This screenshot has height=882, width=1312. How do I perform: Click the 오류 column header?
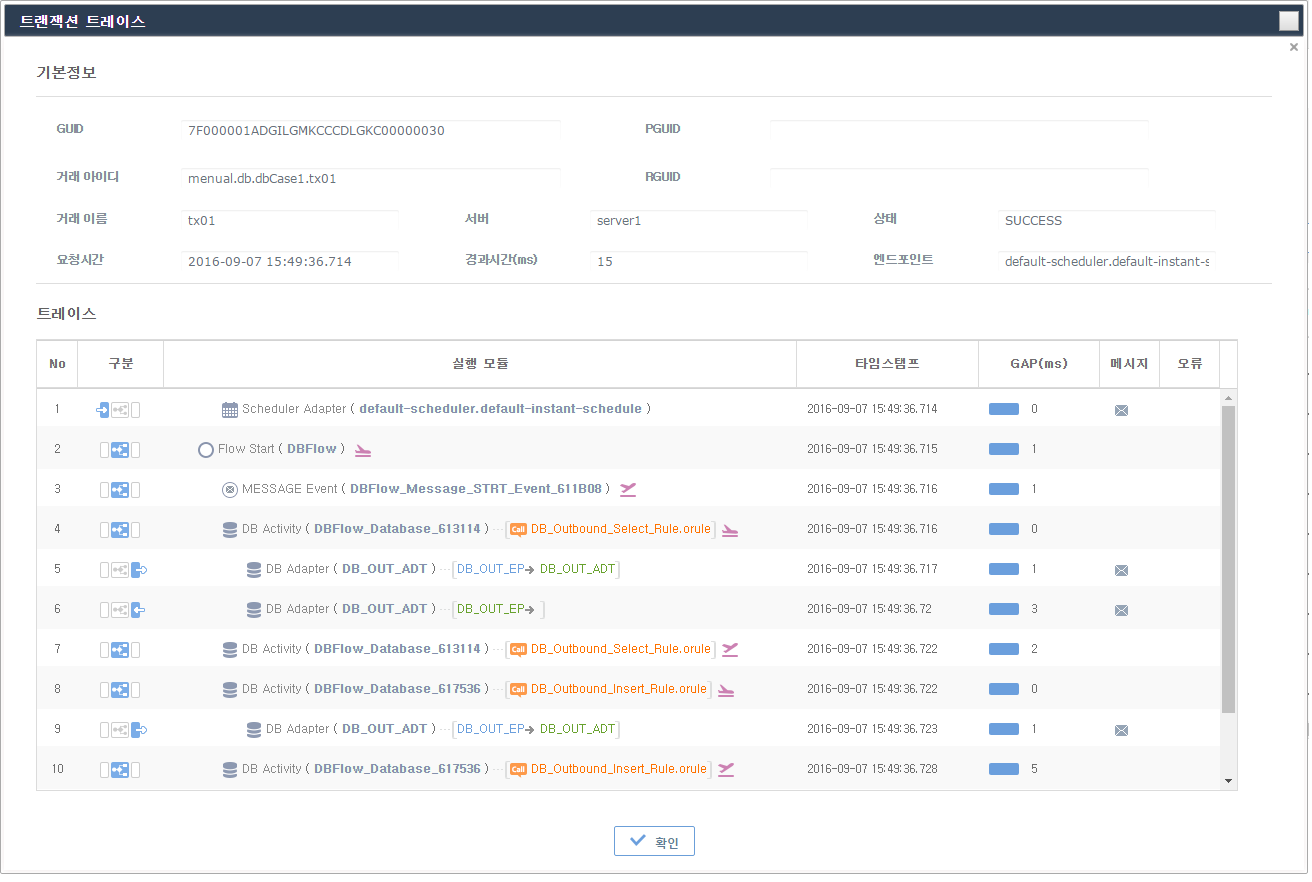tap(1189, 364)
